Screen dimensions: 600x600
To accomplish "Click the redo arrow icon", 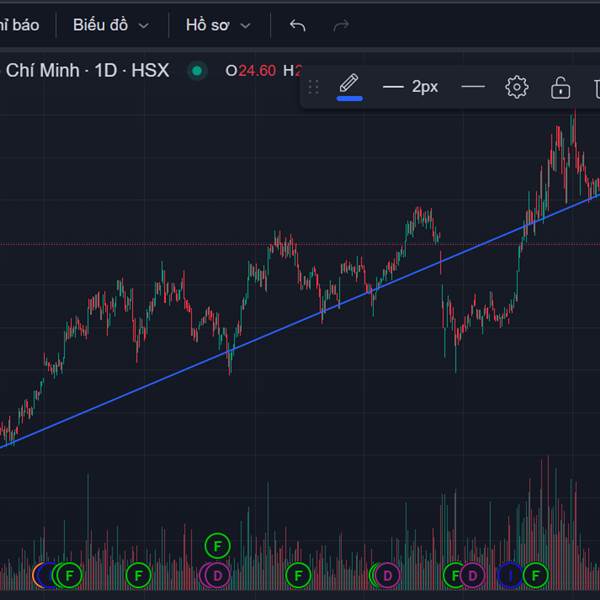I will point(341,25).
